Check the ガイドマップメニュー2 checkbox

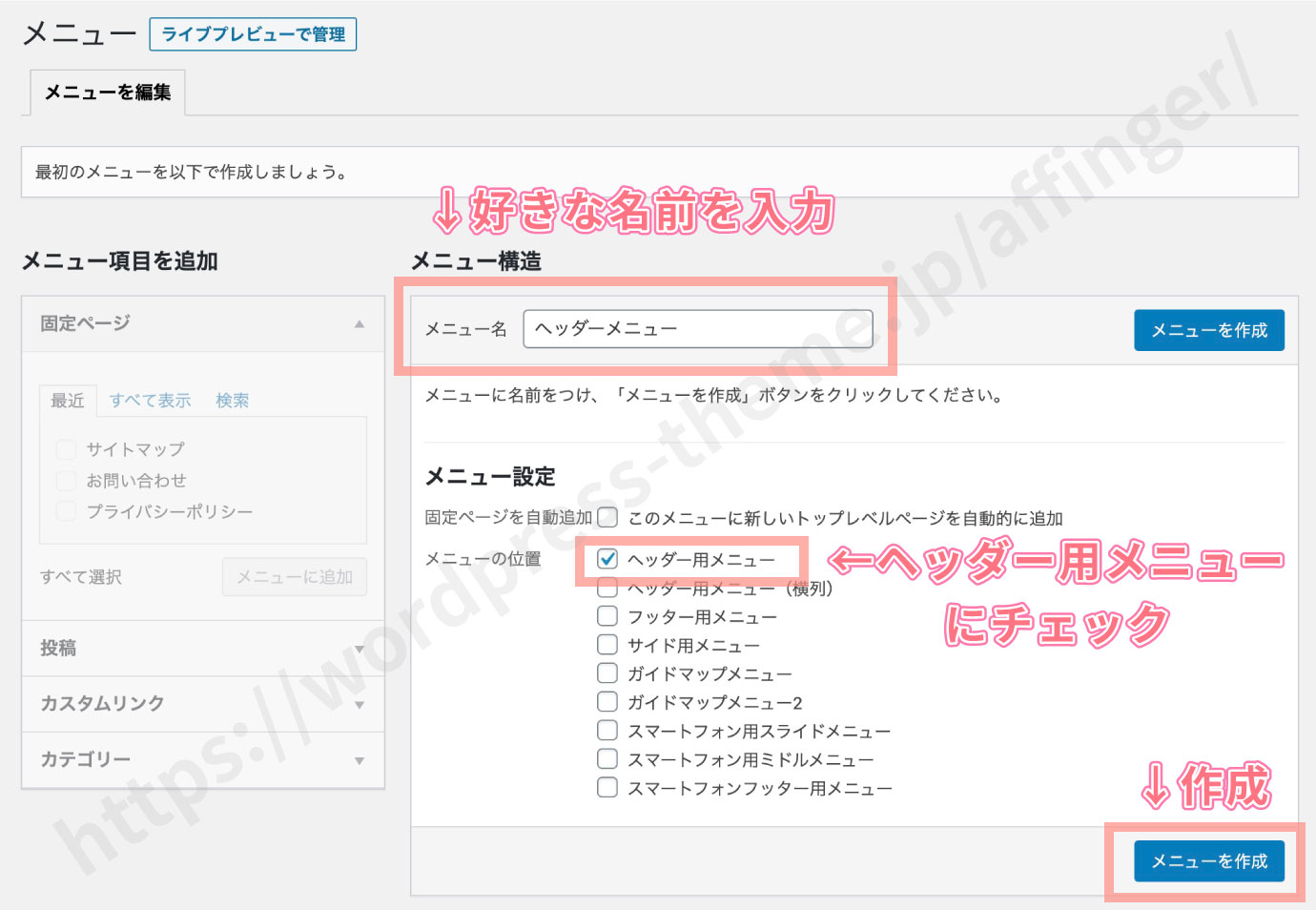[x=607, y=702]
